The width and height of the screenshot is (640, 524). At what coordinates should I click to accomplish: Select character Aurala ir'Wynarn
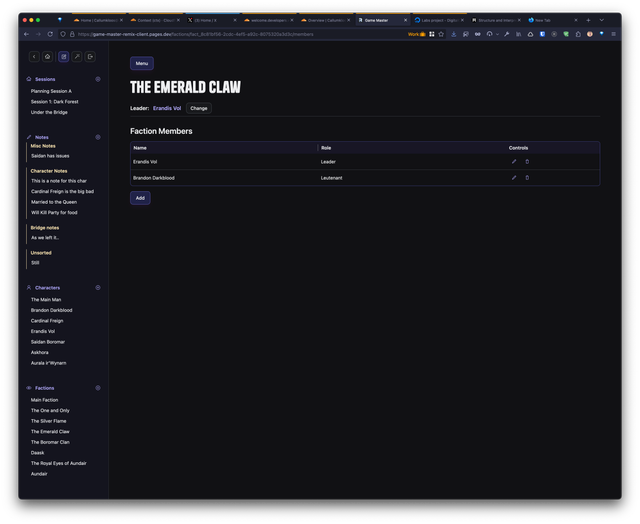(49, 363)
